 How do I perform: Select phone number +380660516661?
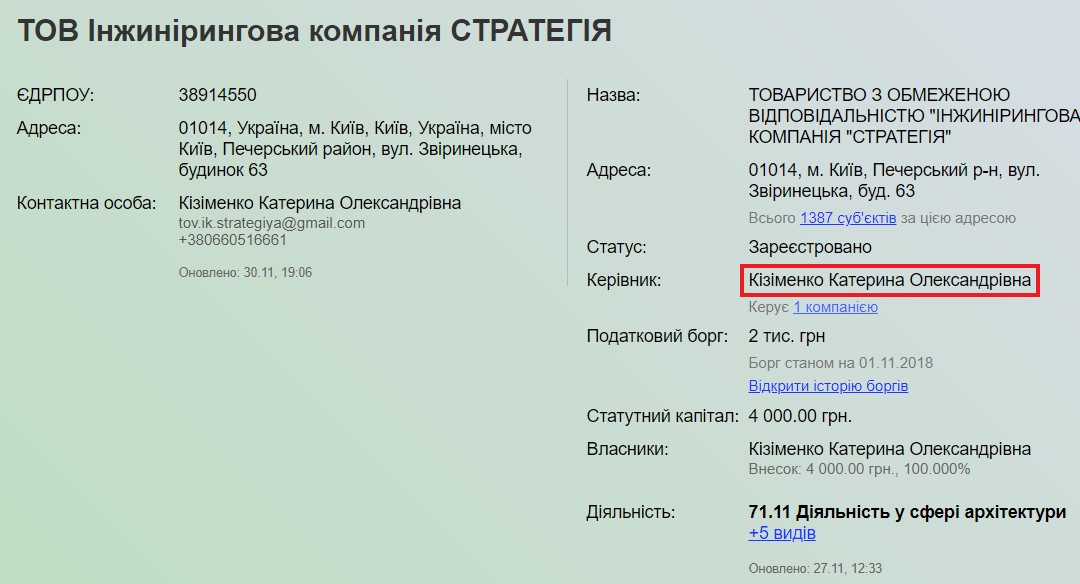coord(232,240)
